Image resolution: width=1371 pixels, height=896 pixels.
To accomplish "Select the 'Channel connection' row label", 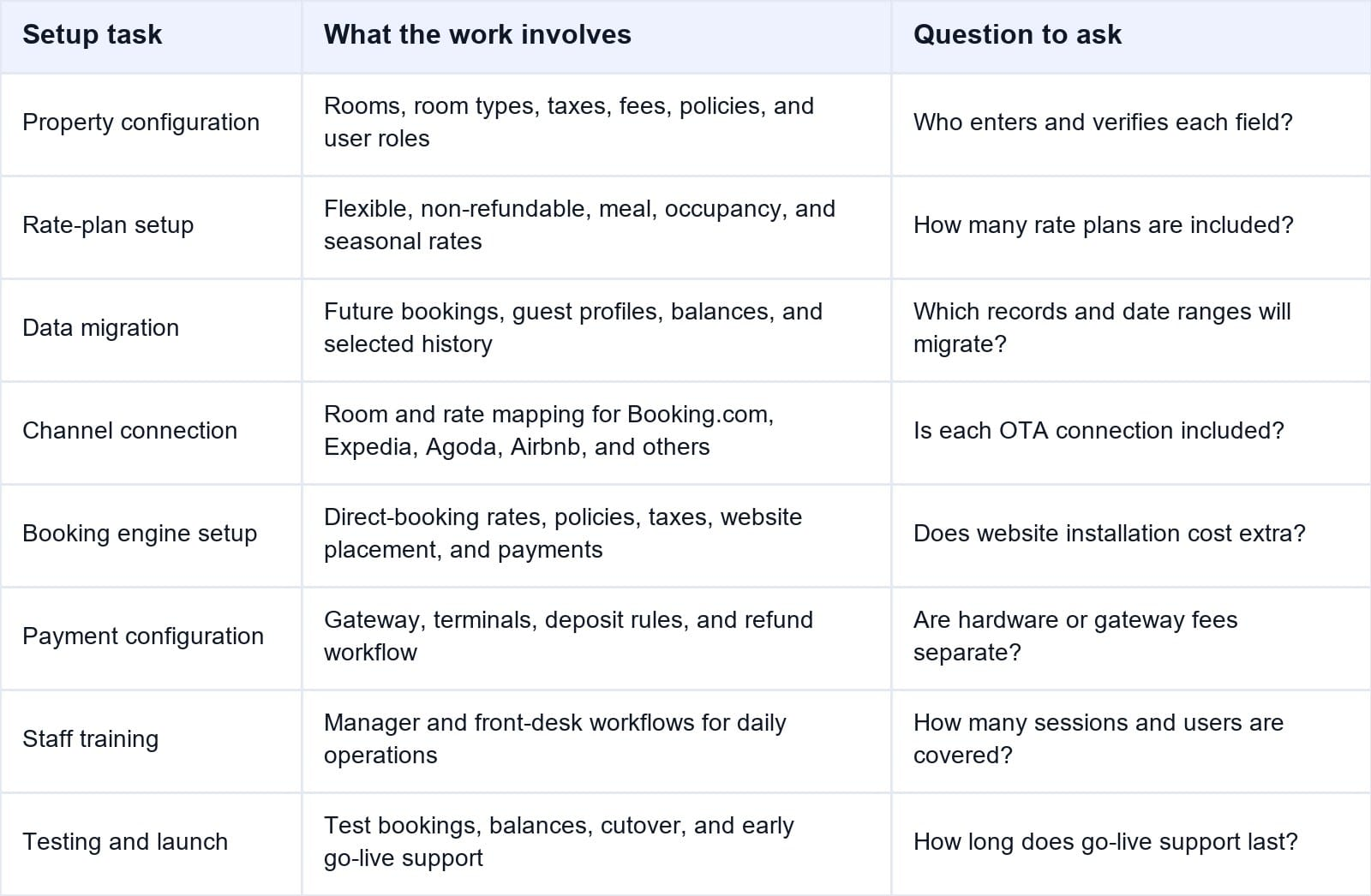I will click(x=129, y=431).
